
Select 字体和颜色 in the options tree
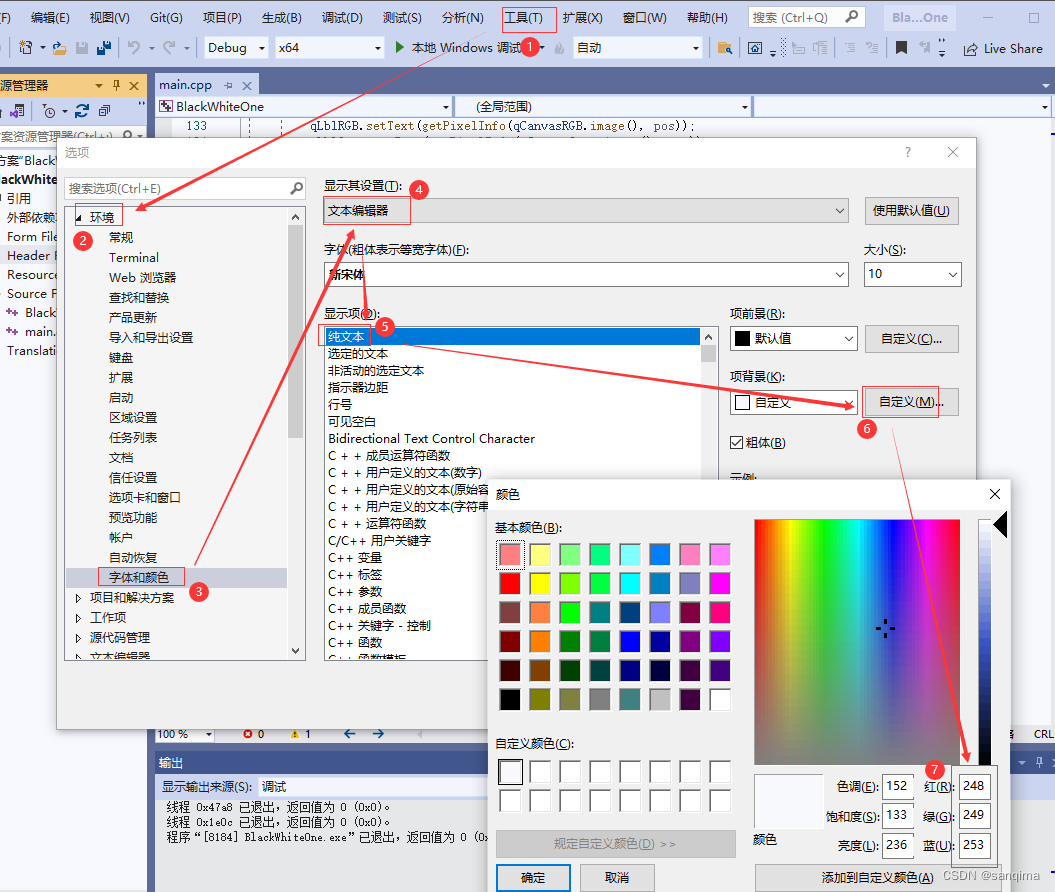tap(139, 577)
